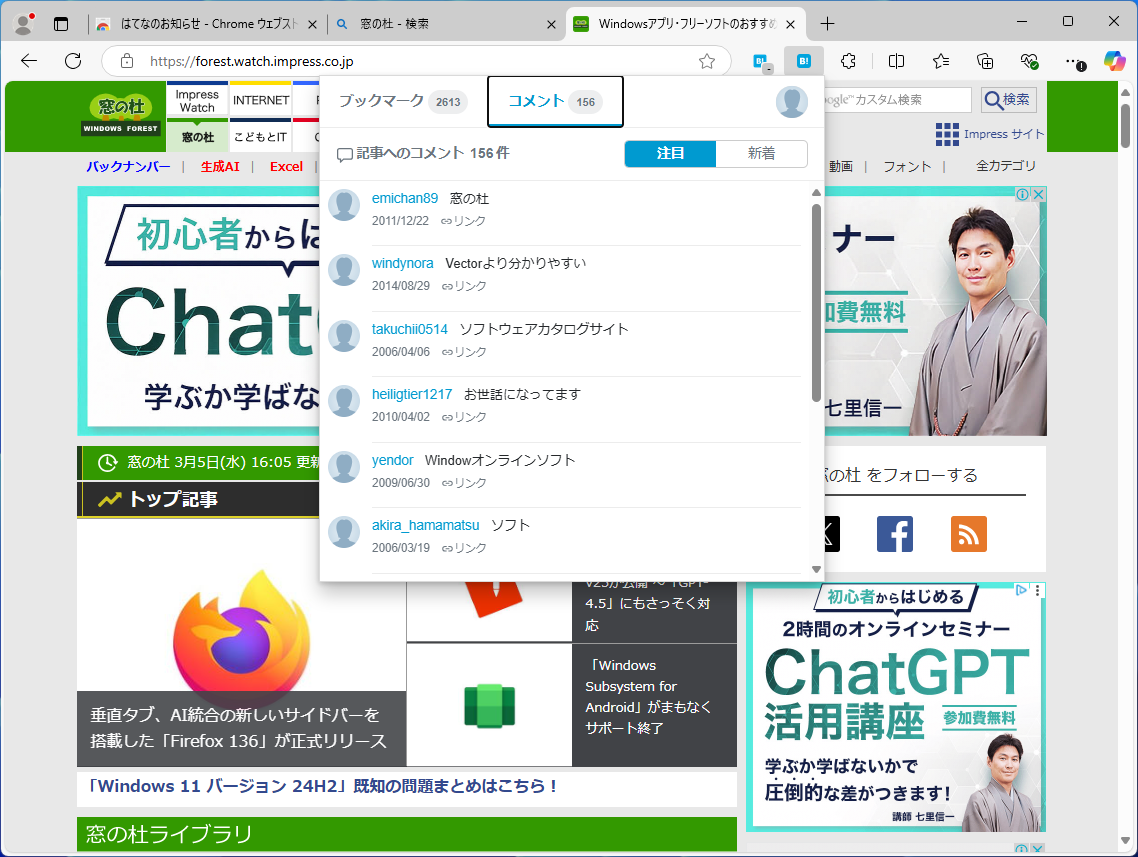Open the Impress サイト grid icon
The image size is (1138, 857).
tap(945, 133)
